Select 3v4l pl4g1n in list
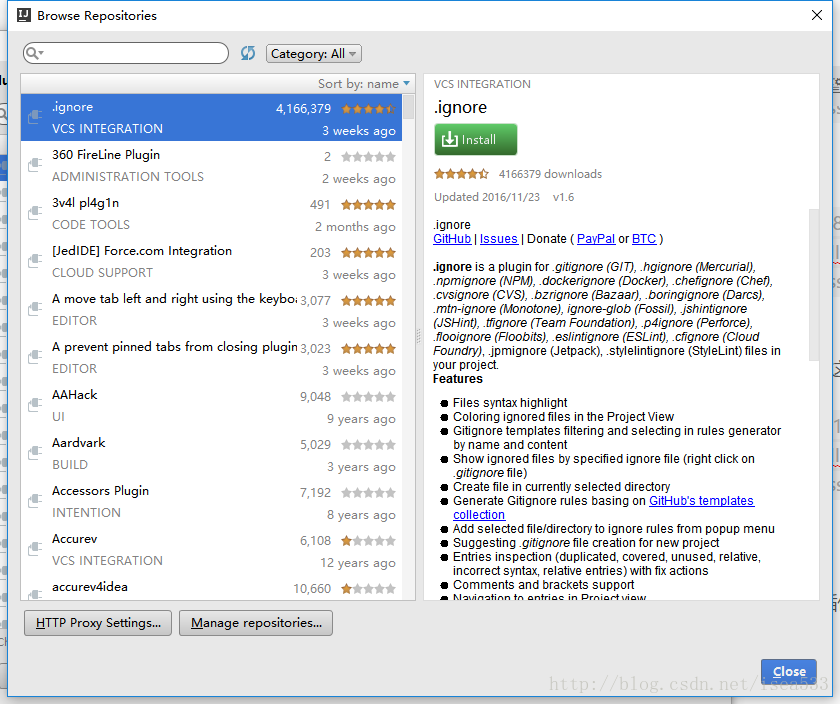 211,213
